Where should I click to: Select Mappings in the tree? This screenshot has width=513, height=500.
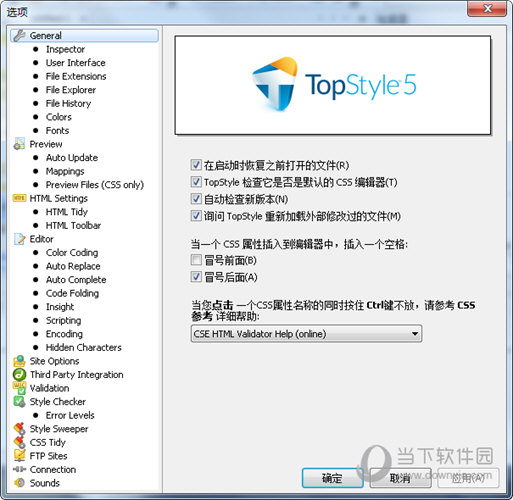[65, 171]
